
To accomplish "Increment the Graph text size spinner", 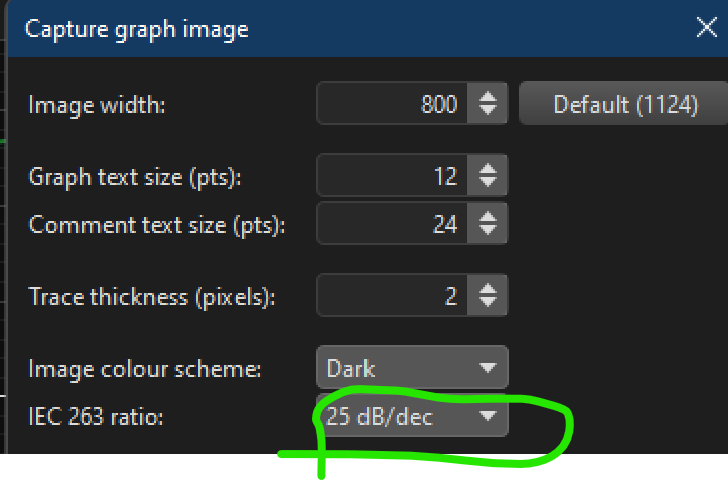I will (x=487, y=169).
